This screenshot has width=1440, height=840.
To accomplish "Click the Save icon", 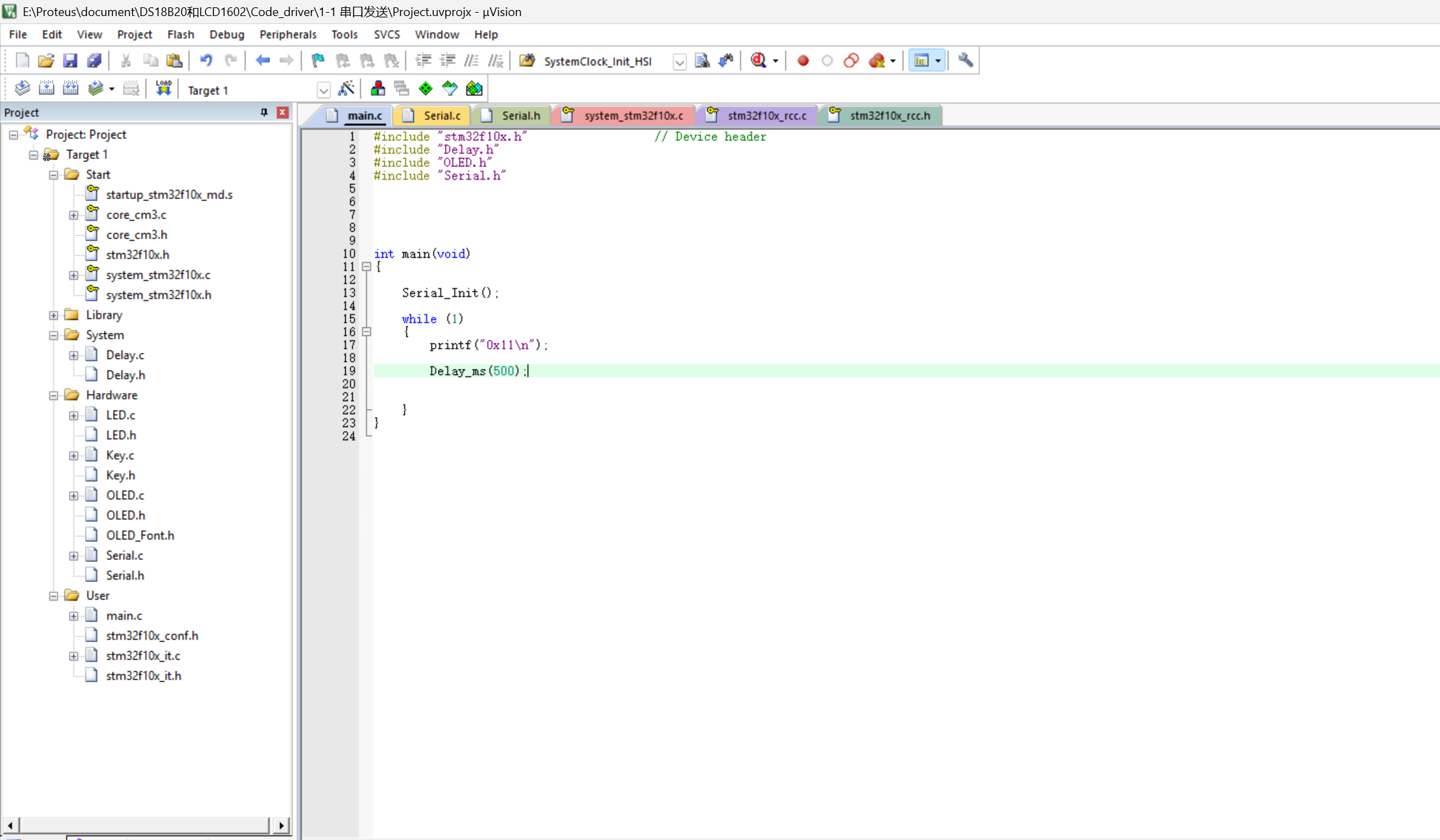I will click(70, 61).
